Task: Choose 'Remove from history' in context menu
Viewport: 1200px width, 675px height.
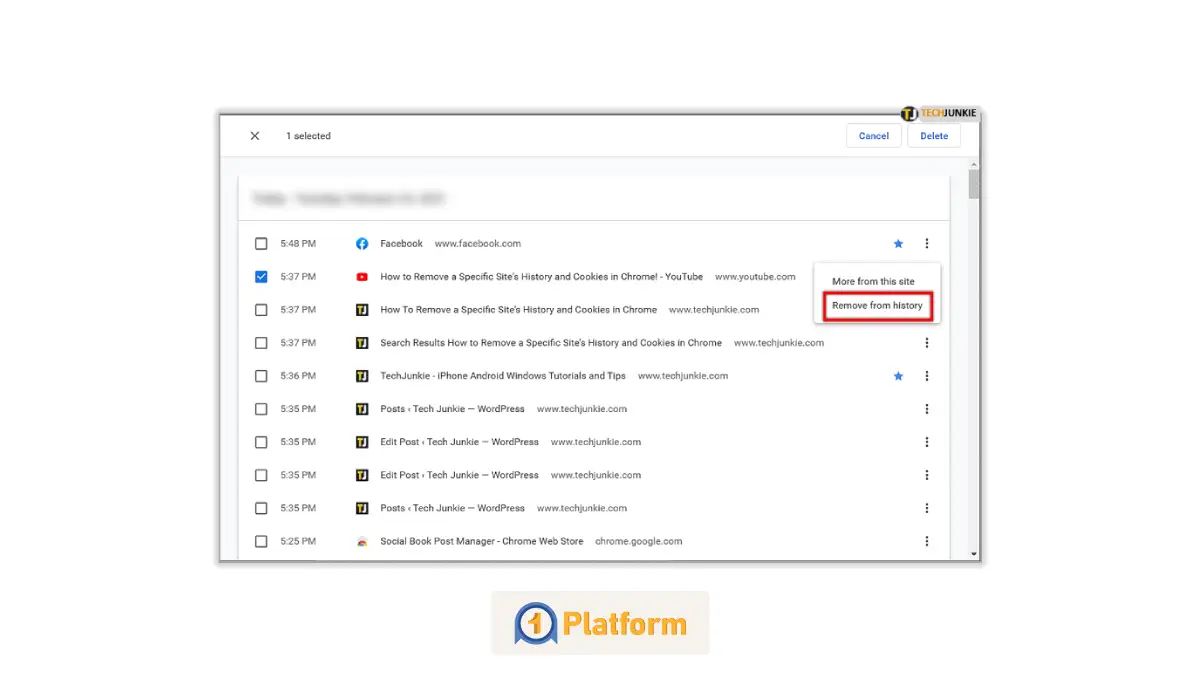Action: pyautogui.click(x=877, y=306)
